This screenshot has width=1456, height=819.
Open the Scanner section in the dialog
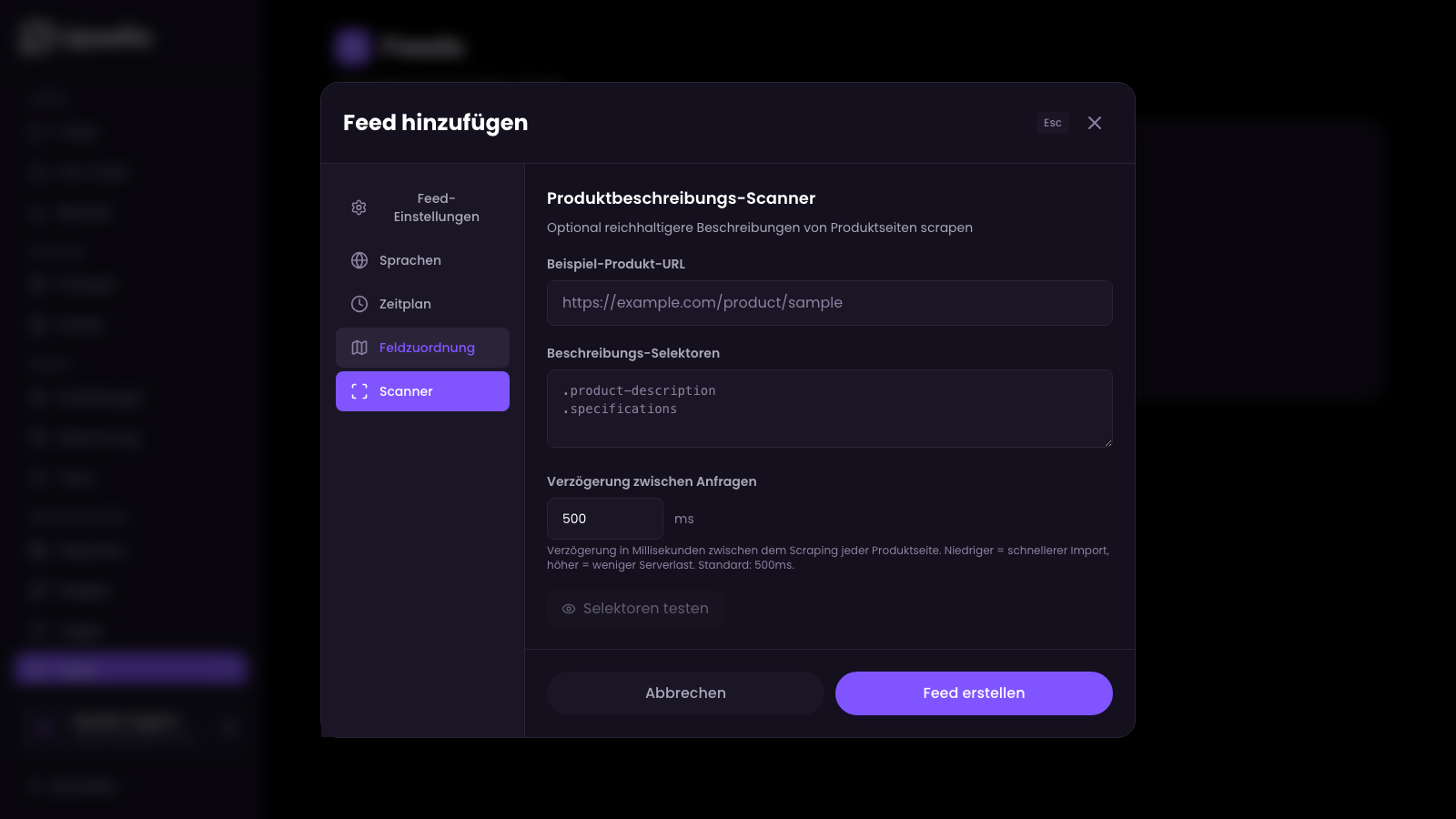(x=422, y=391)
